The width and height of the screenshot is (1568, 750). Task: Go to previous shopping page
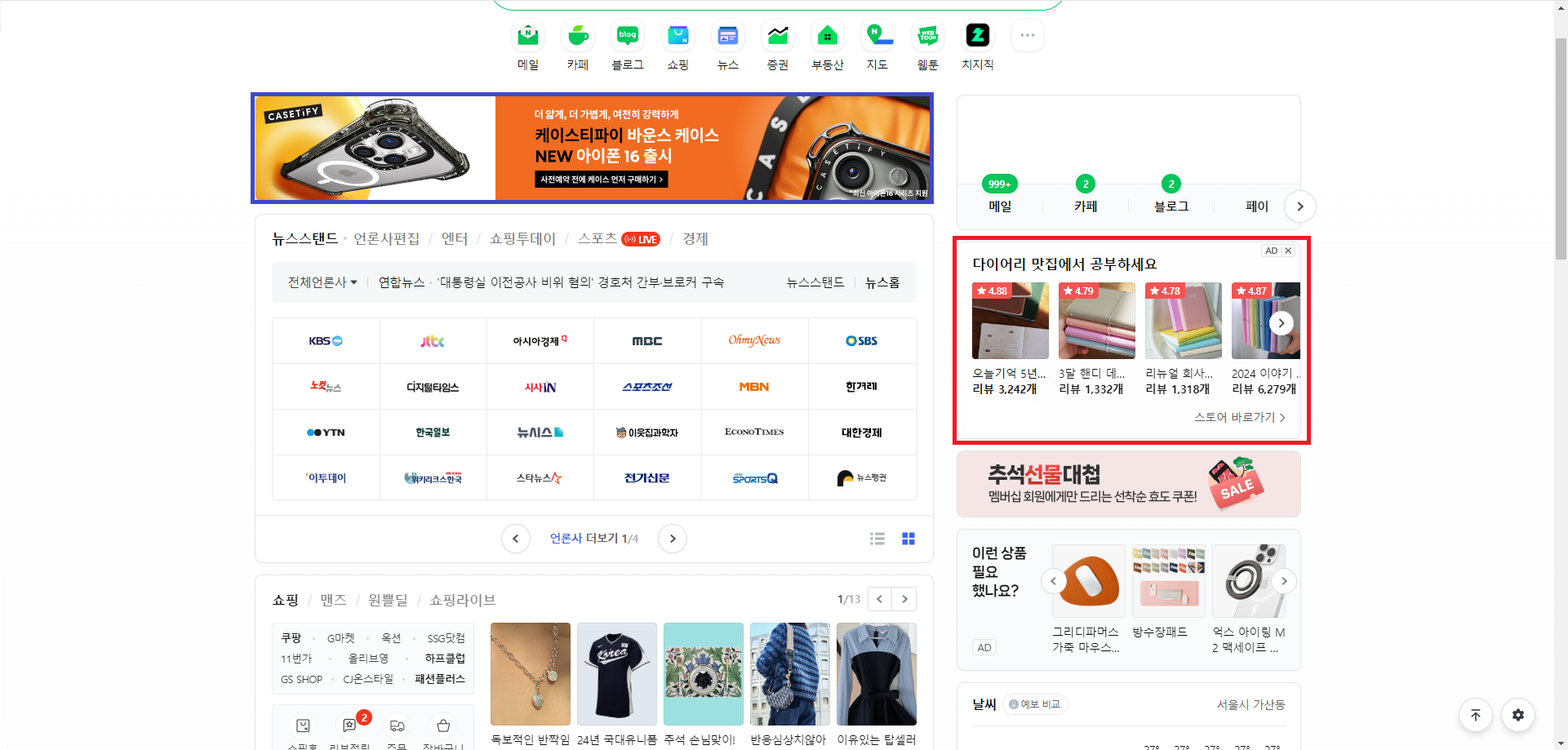pos(880,599)
